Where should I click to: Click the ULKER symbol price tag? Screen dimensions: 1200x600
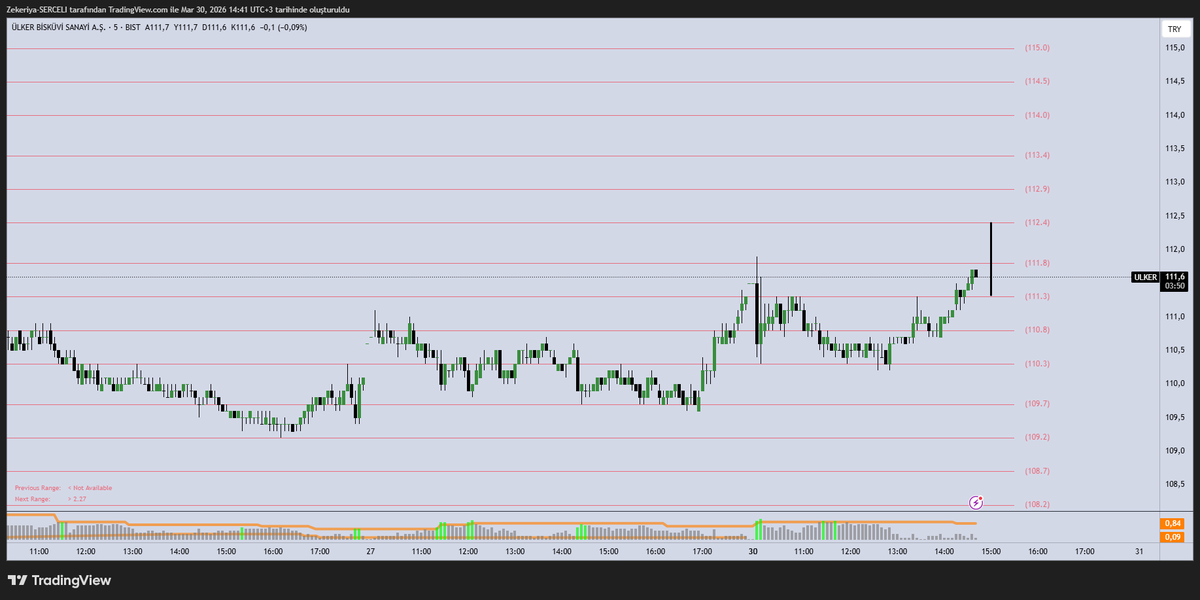[x=1145, y=277]
